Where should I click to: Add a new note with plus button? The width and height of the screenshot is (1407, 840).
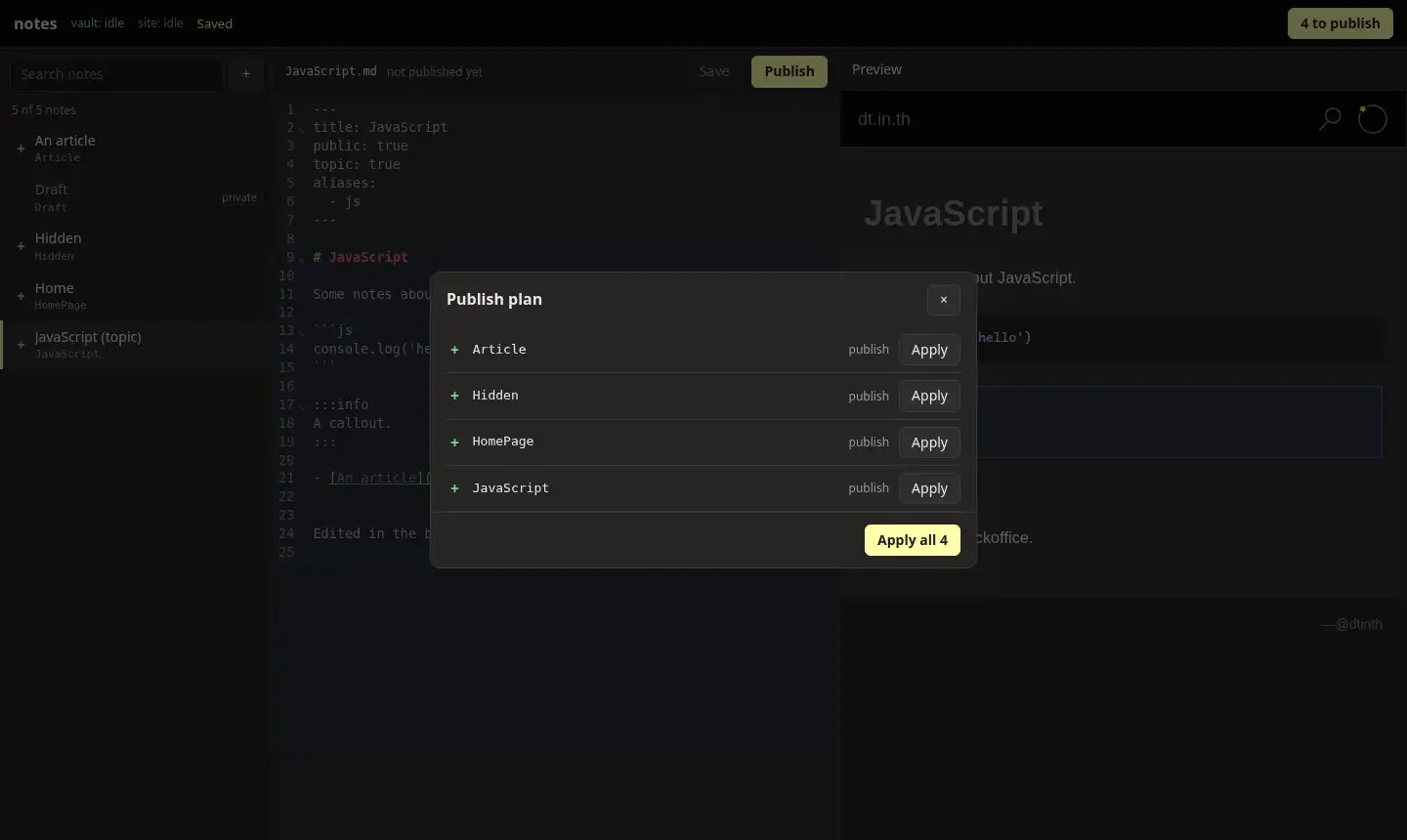click(246, 74)
